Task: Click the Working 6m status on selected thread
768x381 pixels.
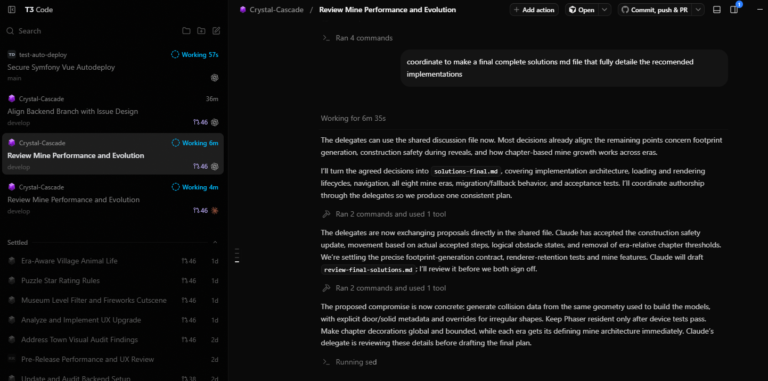Action: [x=195, y=143]
